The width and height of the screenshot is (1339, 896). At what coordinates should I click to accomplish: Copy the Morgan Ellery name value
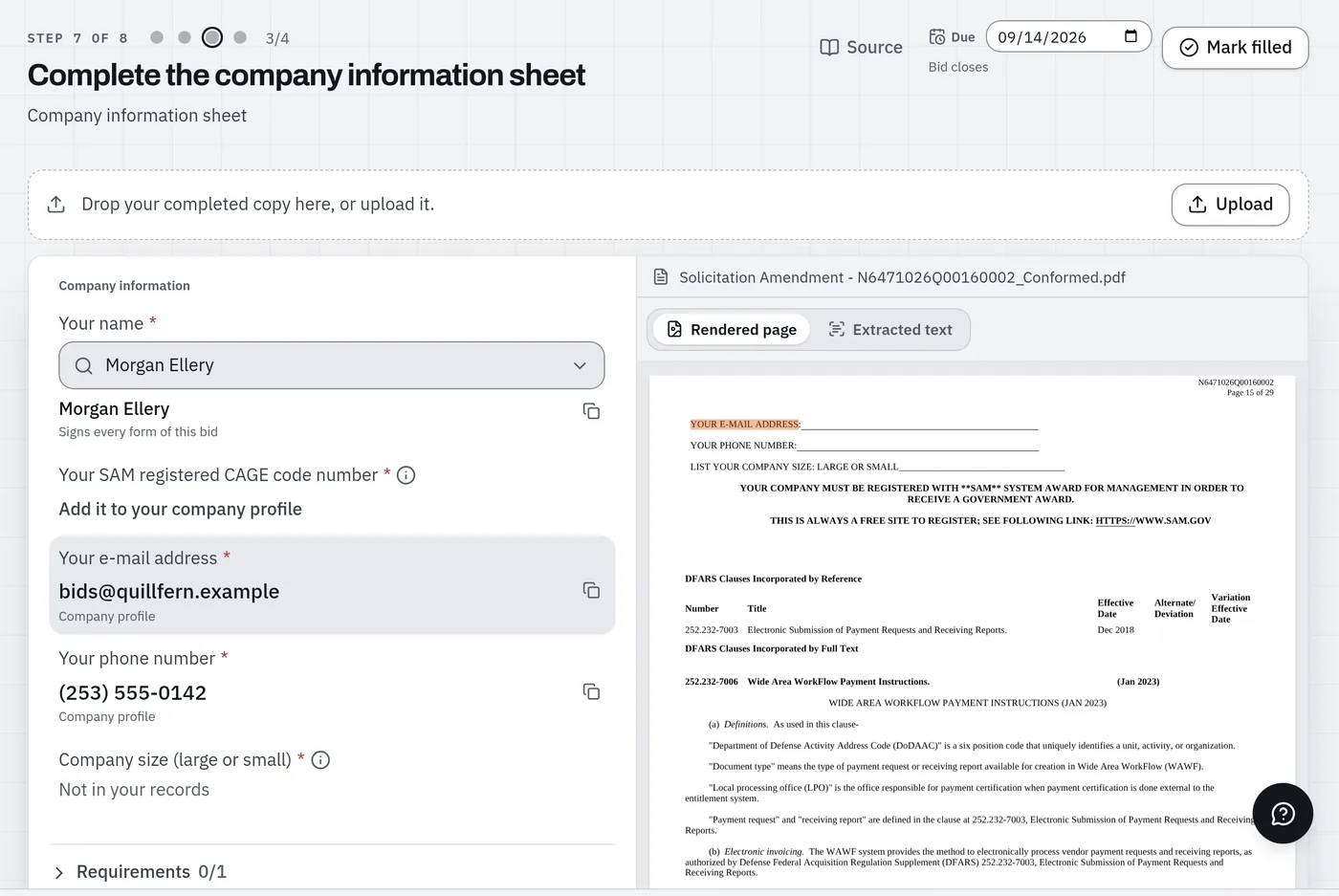point(591,411)
